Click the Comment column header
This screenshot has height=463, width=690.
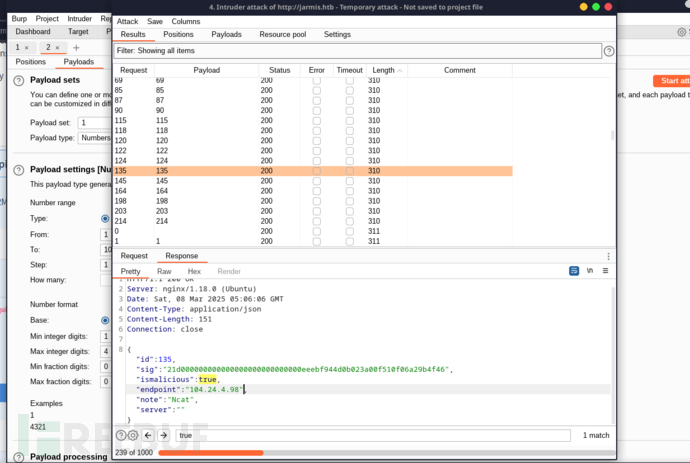tap(459, 70)
